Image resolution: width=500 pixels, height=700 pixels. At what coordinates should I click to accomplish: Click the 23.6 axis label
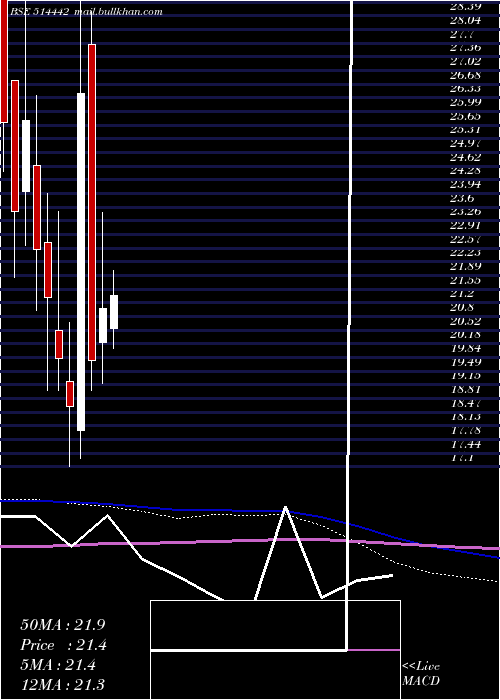pyautogui.click(x=462, y=198)
